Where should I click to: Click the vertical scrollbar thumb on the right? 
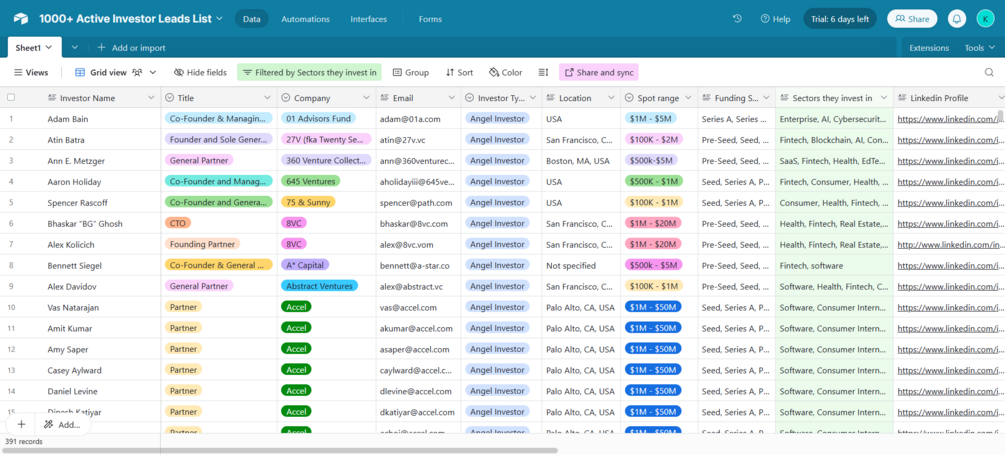(x=1001, y=116)
